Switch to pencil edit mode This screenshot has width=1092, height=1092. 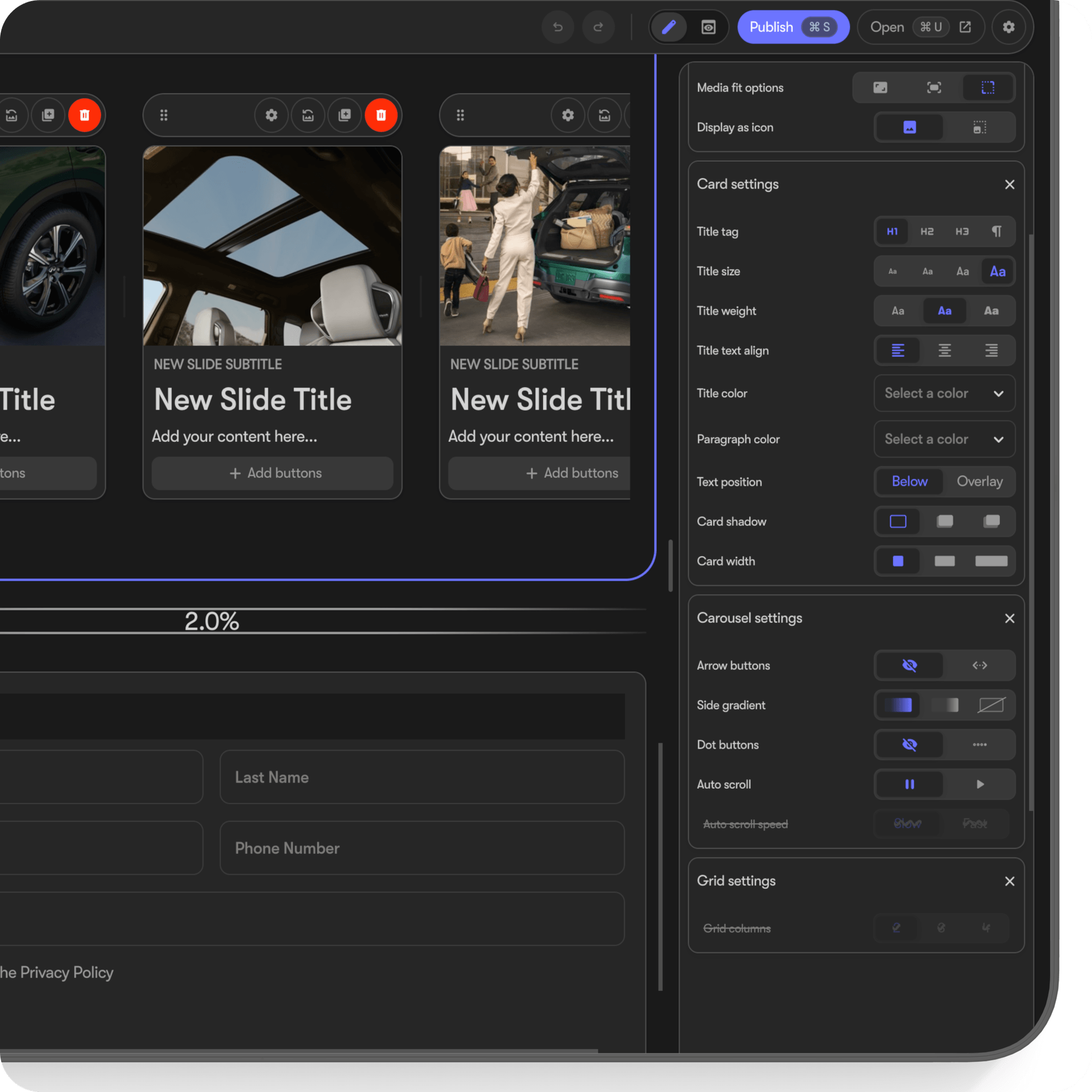pos(669,27)
